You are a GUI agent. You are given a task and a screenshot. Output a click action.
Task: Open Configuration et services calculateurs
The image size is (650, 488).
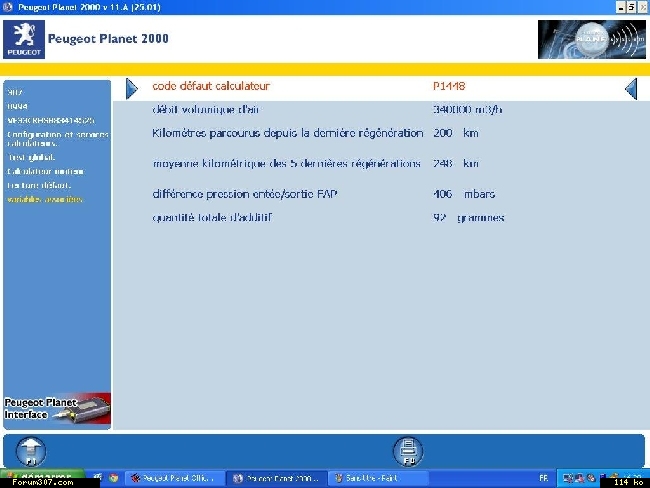[x=58, y=139]
